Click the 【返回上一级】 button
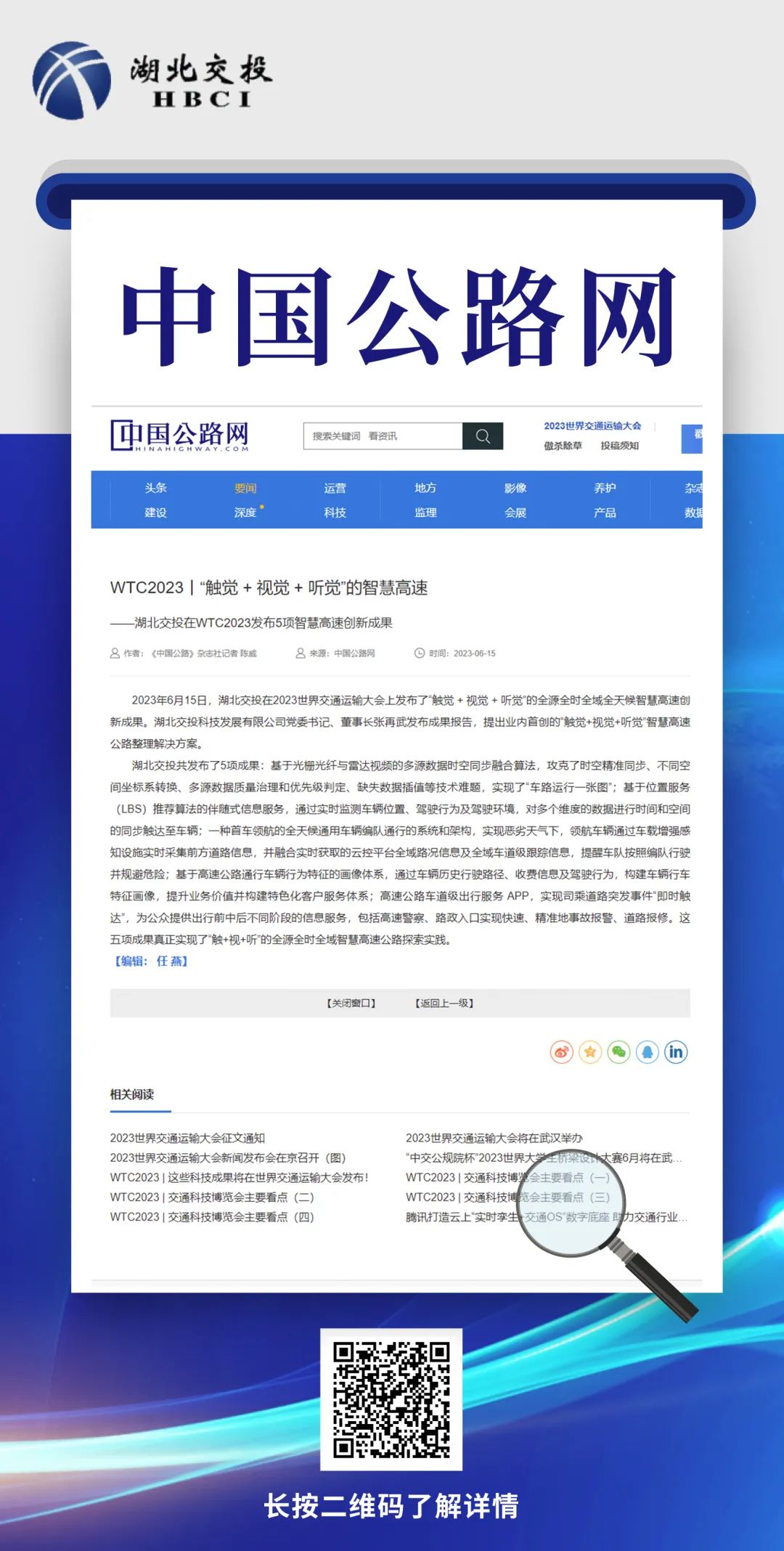Viewport: 784px width, 1551px height. tap(445, 1004)
